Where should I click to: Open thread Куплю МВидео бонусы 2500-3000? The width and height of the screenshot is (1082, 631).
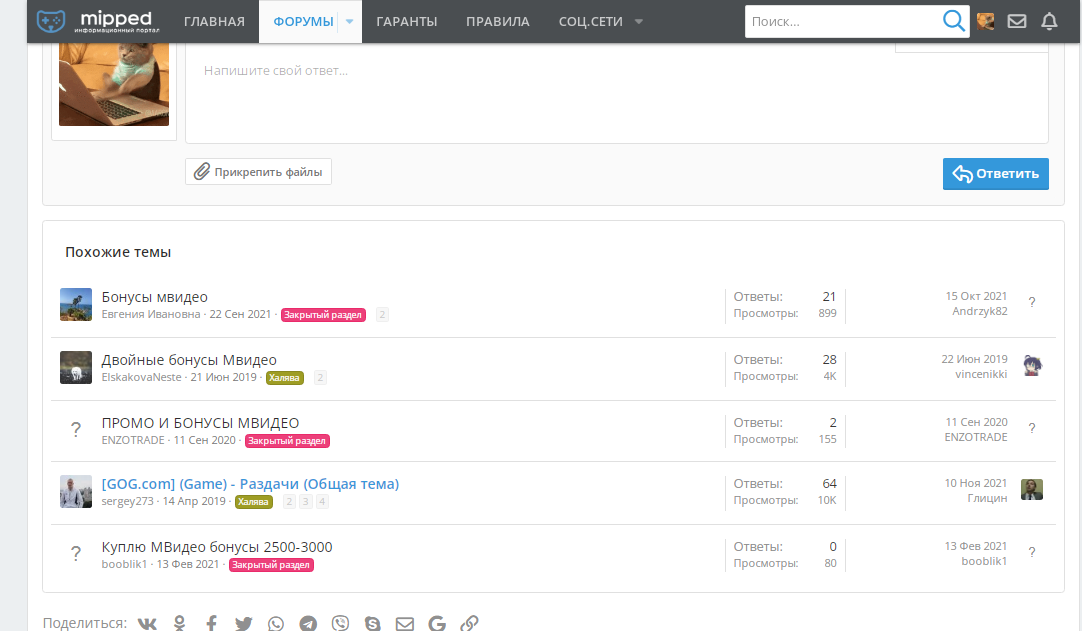coord(217,547)
